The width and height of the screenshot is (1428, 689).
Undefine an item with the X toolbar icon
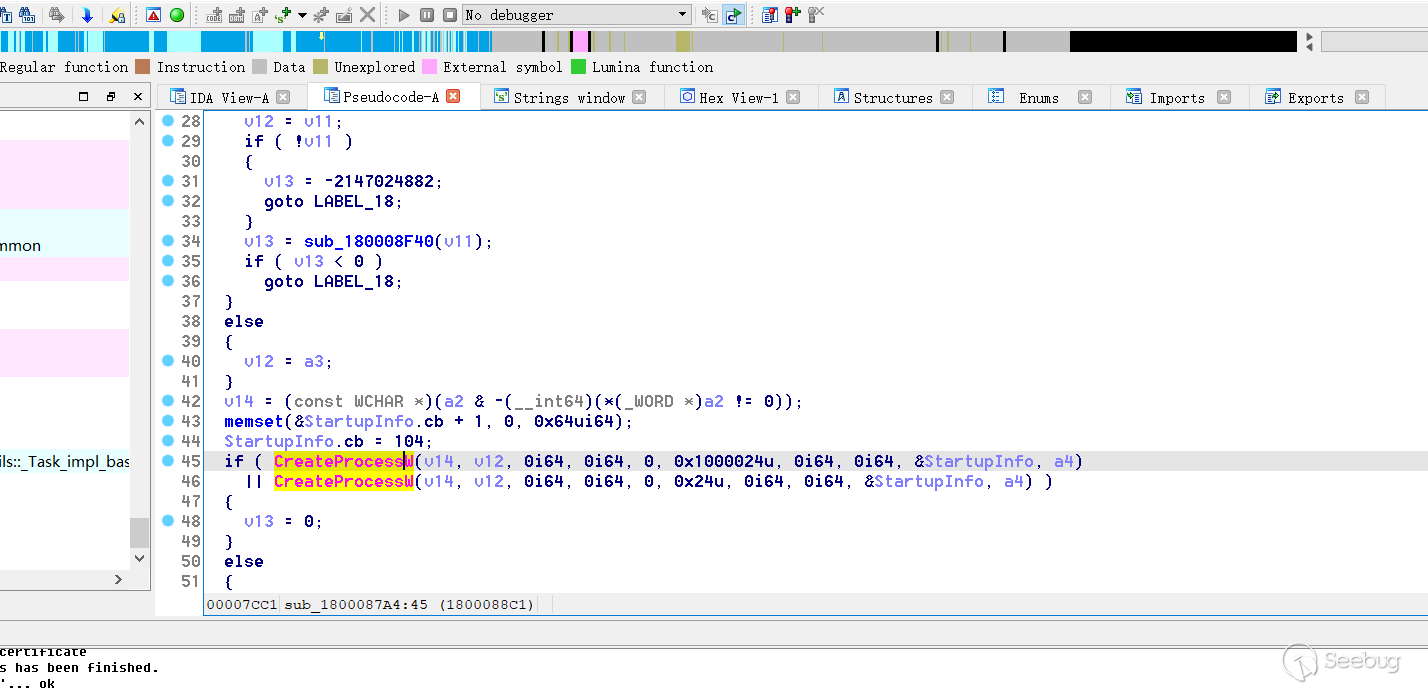pyautogui.click(x=367, y=14)
